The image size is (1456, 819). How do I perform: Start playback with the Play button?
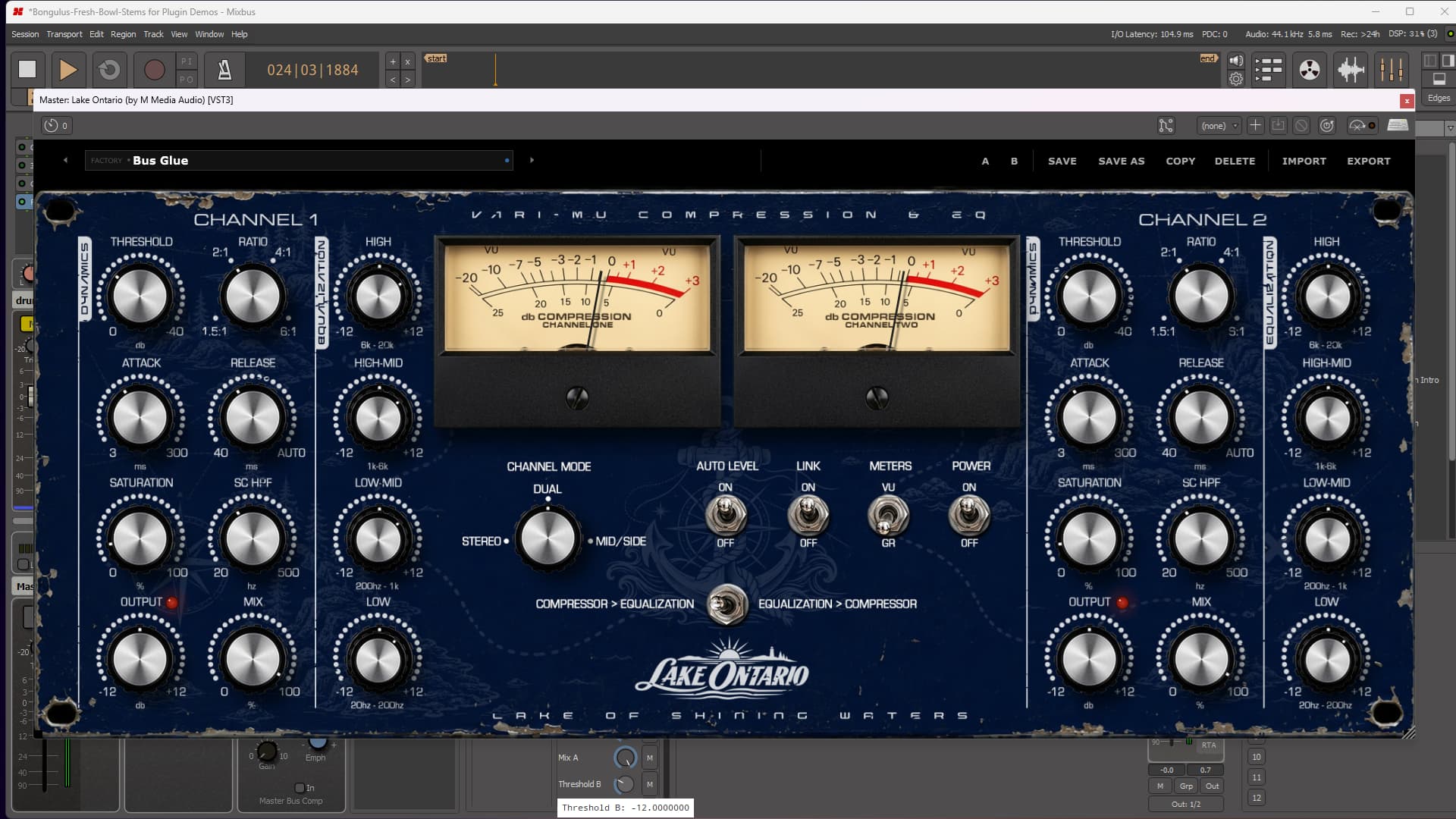tap(68, 70)
